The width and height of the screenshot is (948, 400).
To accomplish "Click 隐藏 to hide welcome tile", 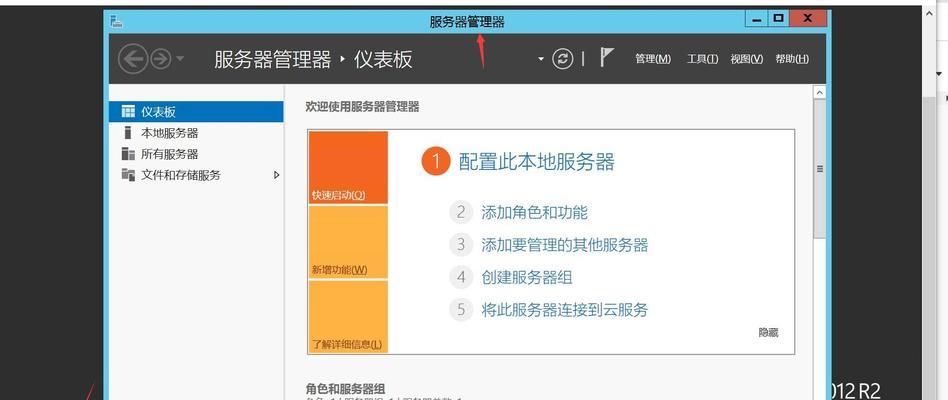I will [768, 332].
